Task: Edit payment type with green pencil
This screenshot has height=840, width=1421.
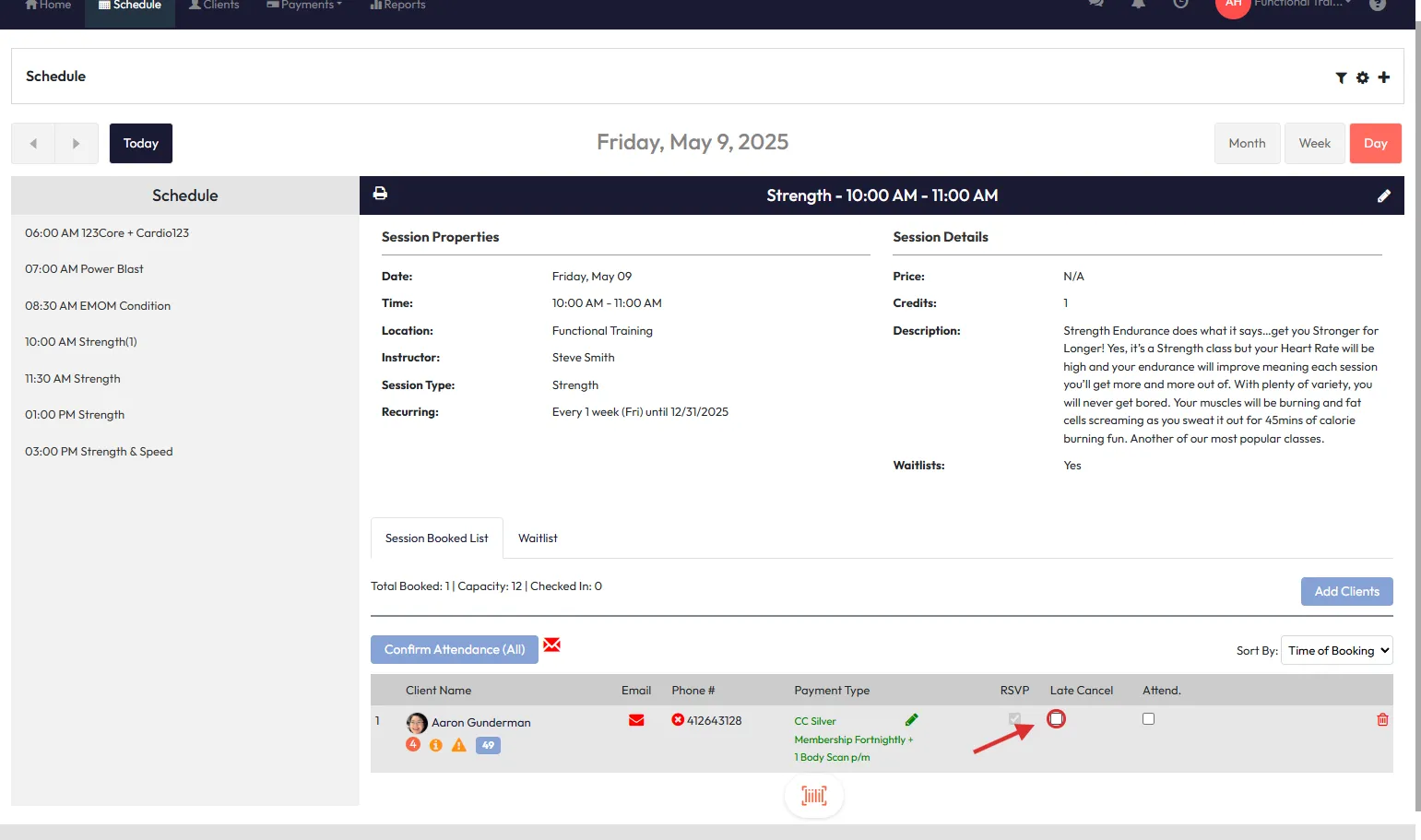Action: point(911,720)
